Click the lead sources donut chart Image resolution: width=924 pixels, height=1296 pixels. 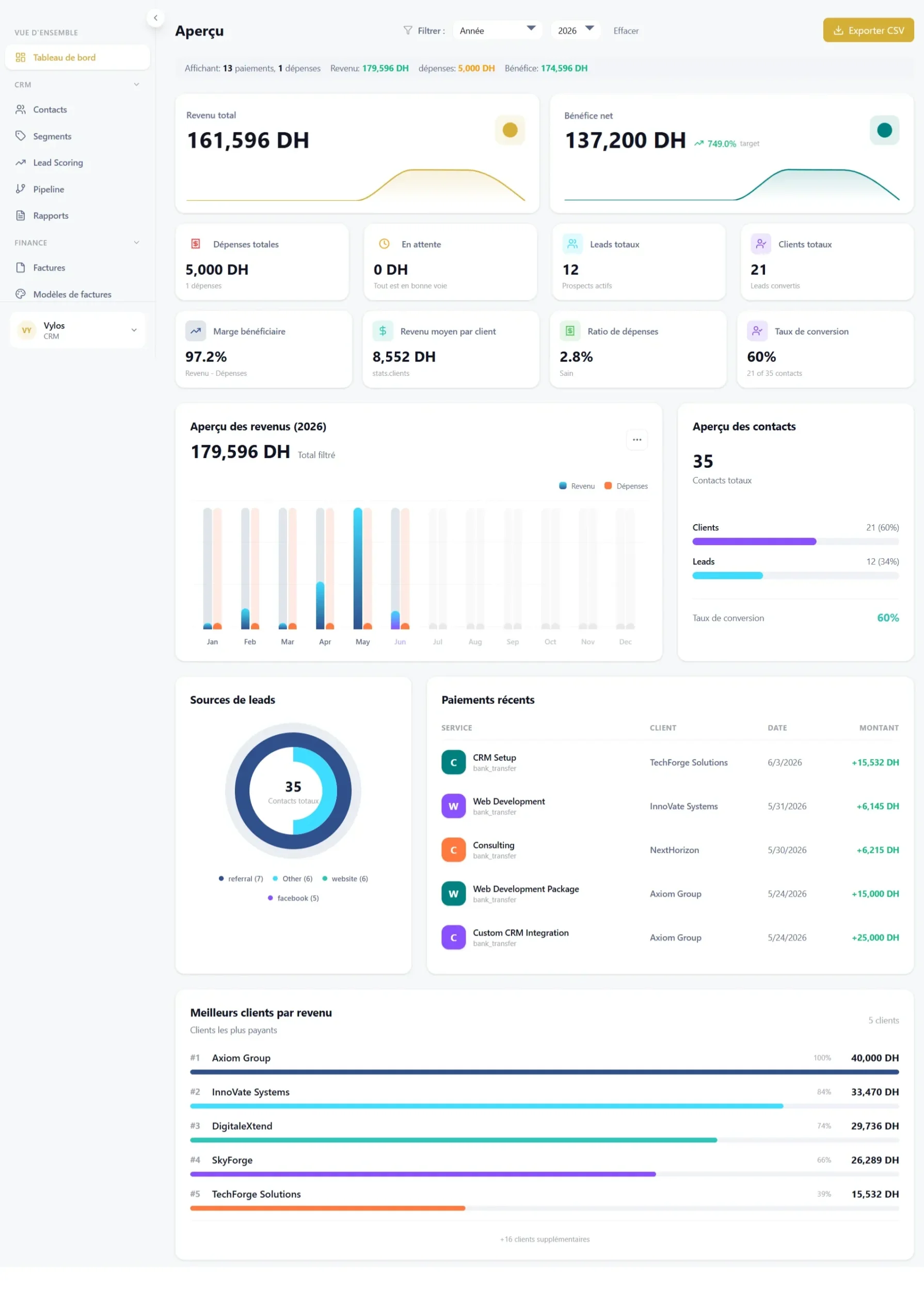pos(293,791)
